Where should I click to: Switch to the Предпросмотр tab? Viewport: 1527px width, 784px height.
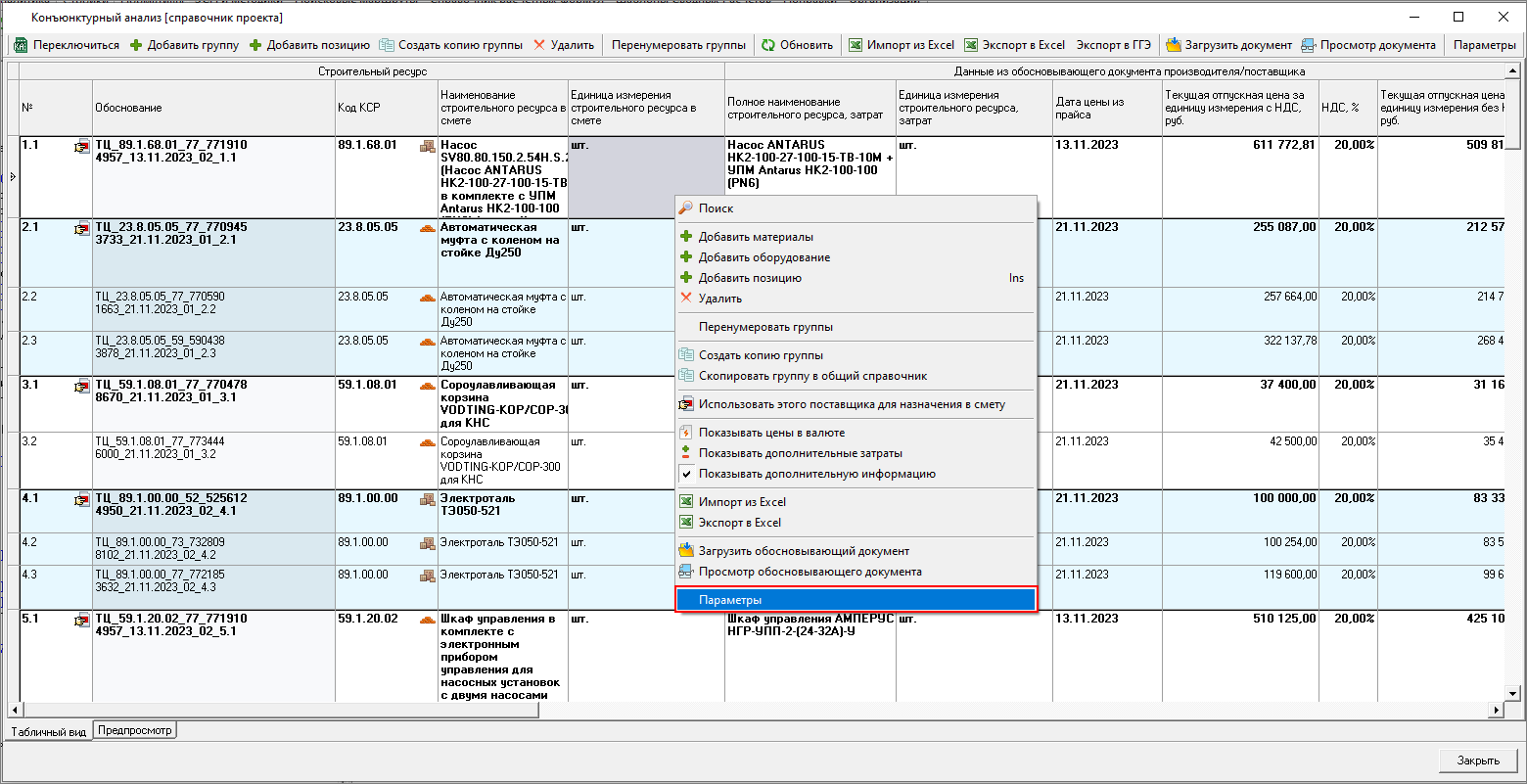(x=135, y=730)
